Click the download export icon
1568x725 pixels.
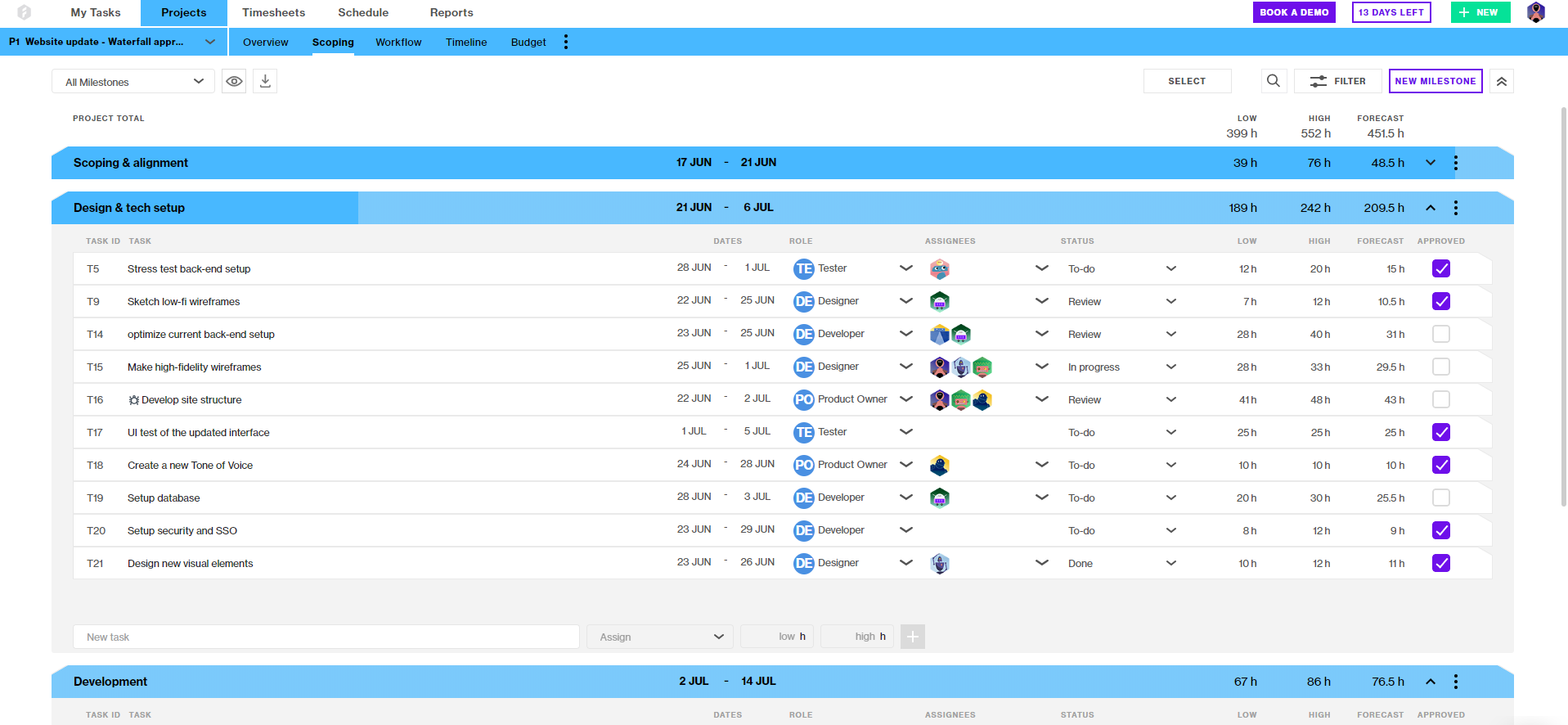coord(265,81)
